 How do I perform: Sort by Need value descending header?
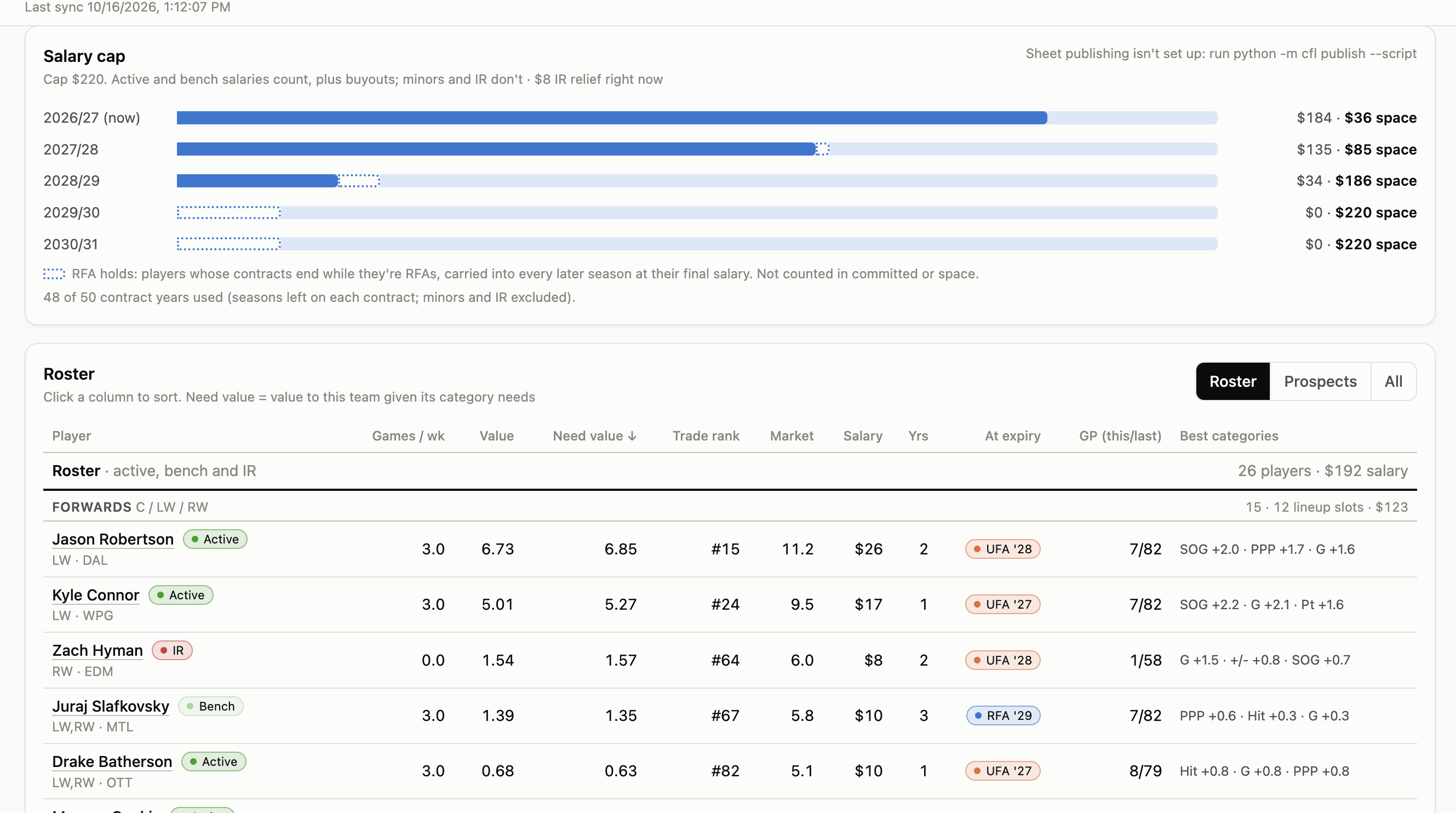tap(594, 436)
